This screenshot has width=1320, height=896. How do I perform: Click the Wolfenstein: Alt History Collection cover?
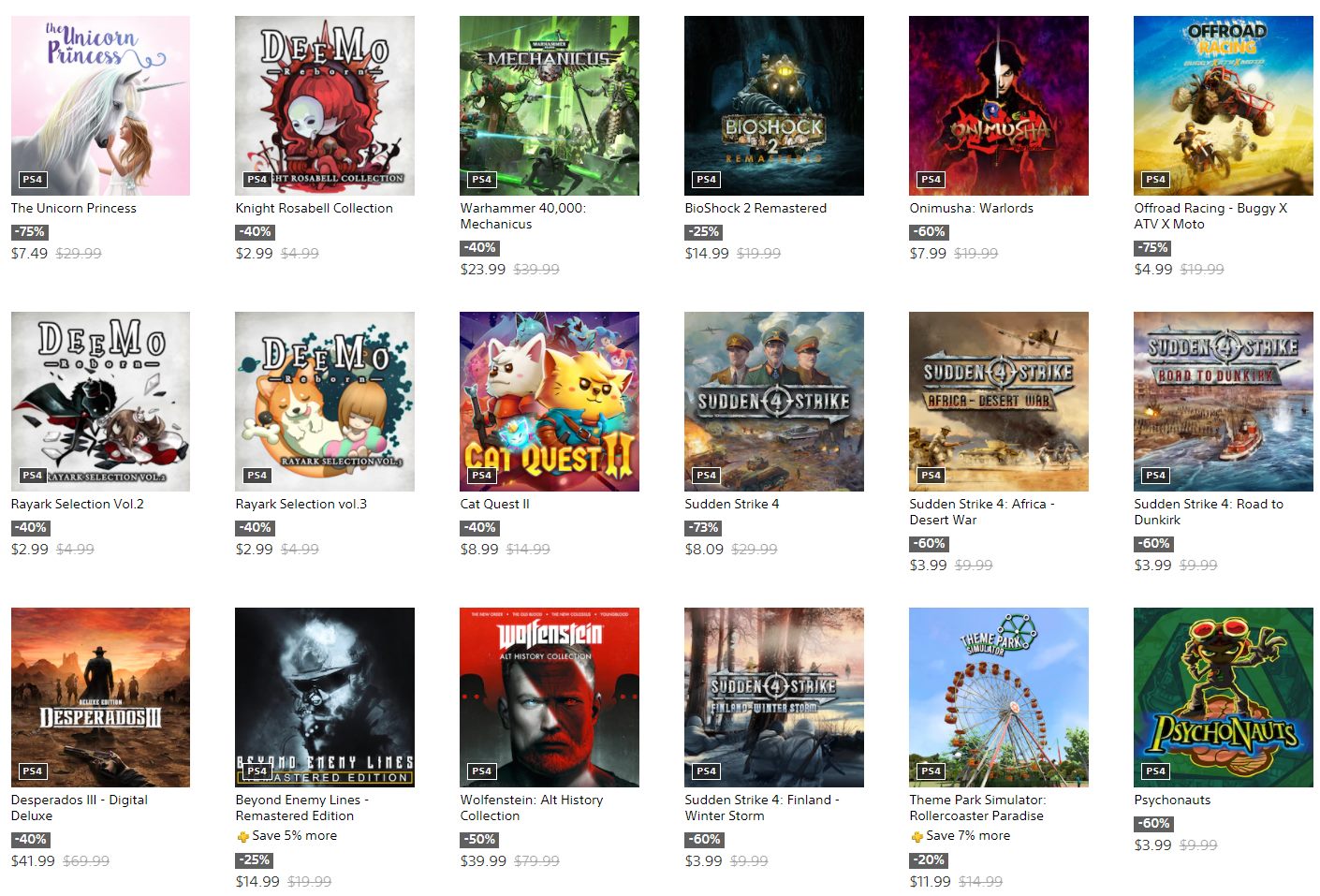[550, 698]
